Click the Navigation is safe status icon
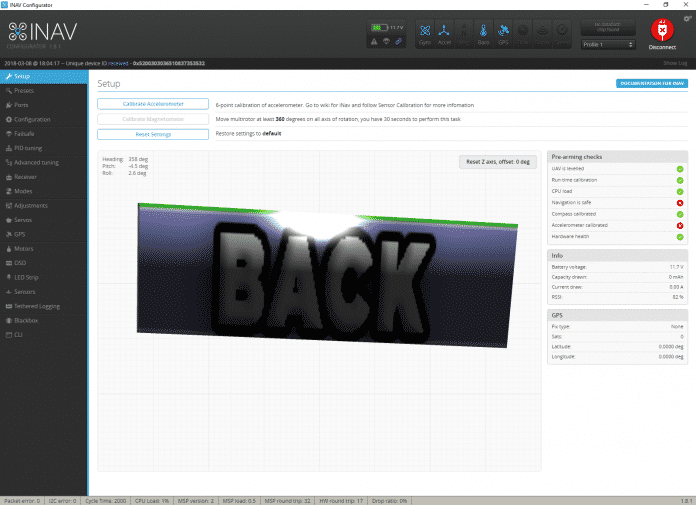 (x=680, y=202)
